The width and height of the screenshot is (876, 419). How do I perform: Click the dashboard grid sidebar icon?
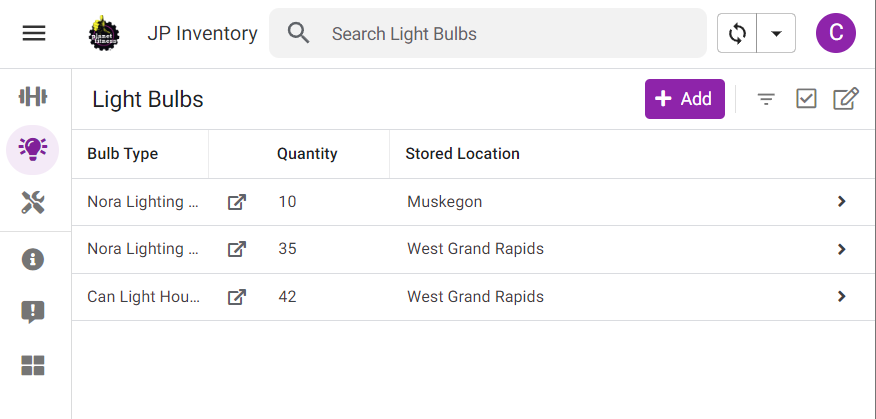pyautogui.click(x=33, y=365)
